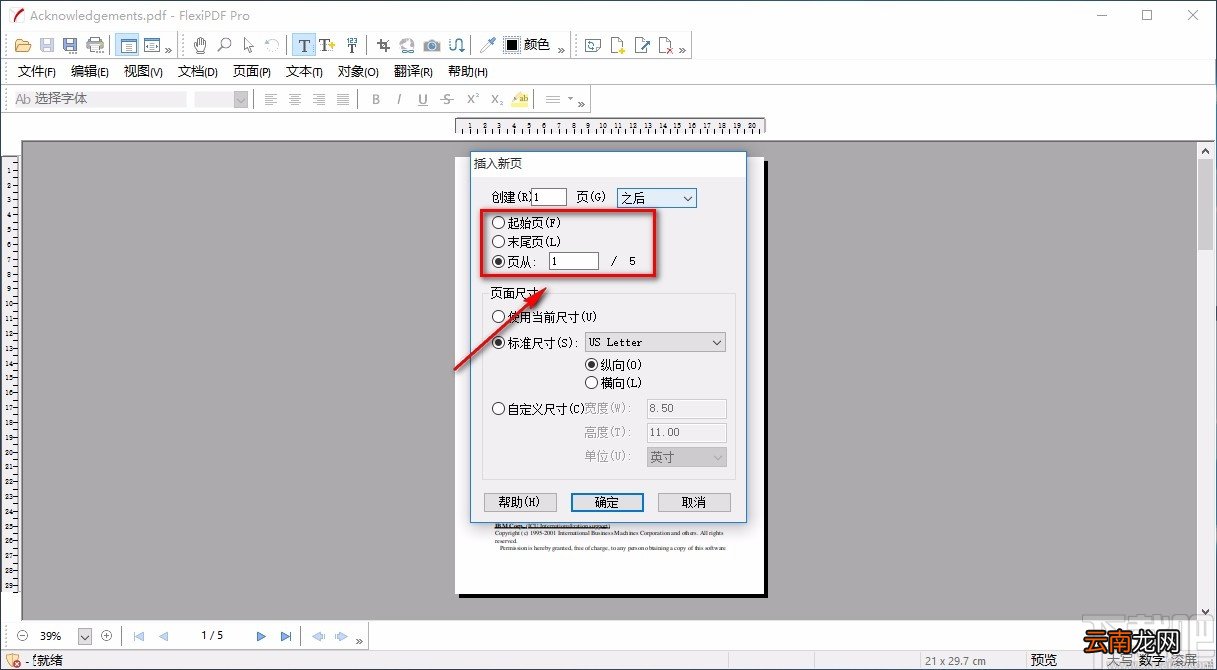Open the 帮助(H) menu
The width and height of the screenshot is (1217, 670).
point(468,72)
